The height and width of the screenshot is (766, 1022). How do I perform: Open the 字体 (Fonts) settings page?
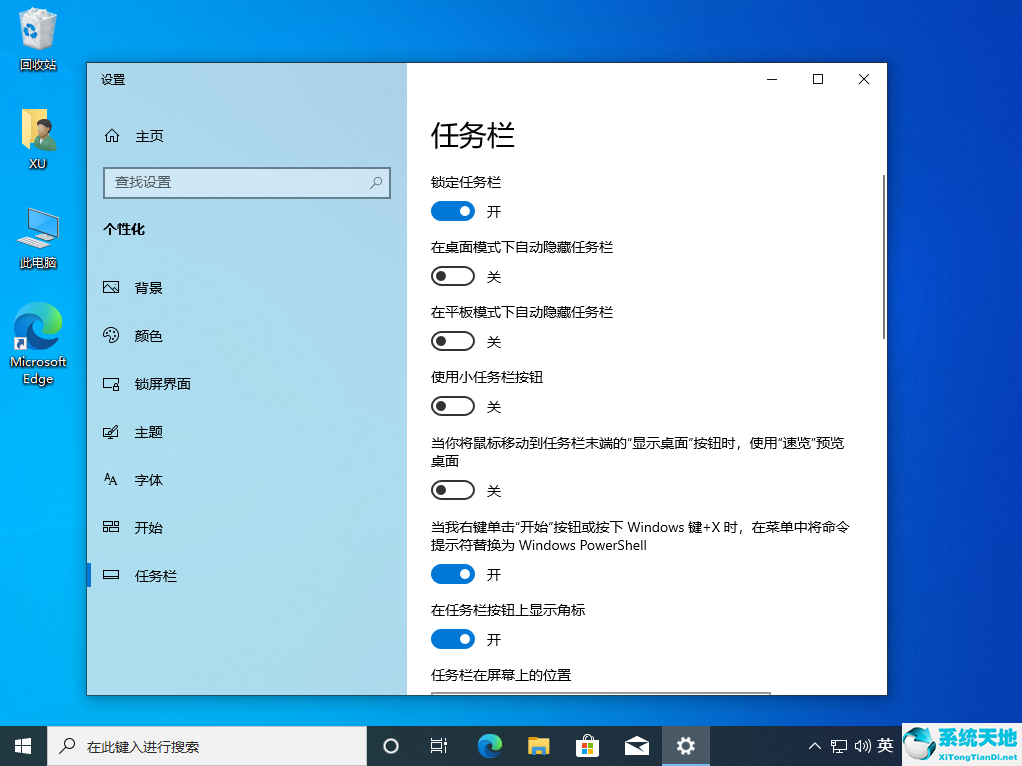coord(147,479)
